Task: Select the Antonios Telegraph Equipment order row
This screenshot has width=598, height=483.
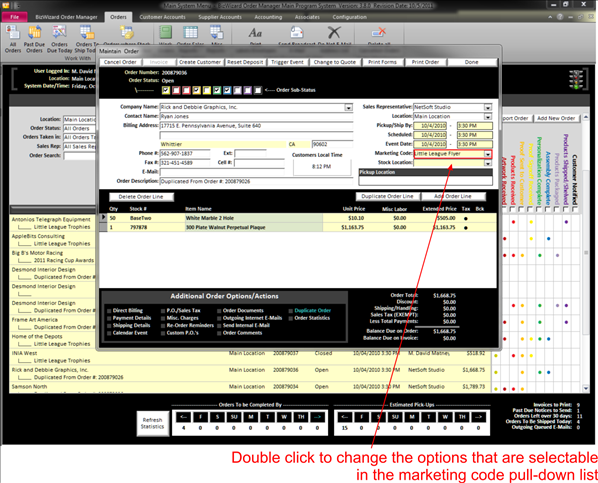Action: 53,223
